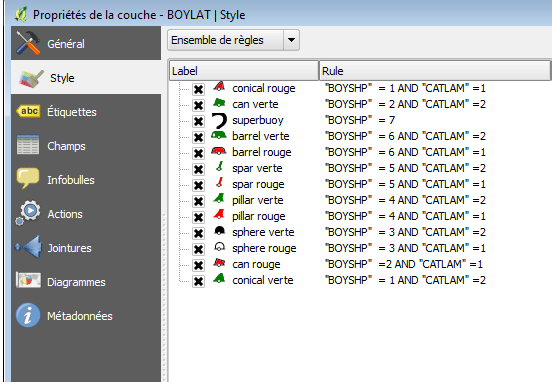The height and width of the screenshot is (382, 552).
Task: Click the barrel verte buoy symbol
Action: (x=219, y=135)
